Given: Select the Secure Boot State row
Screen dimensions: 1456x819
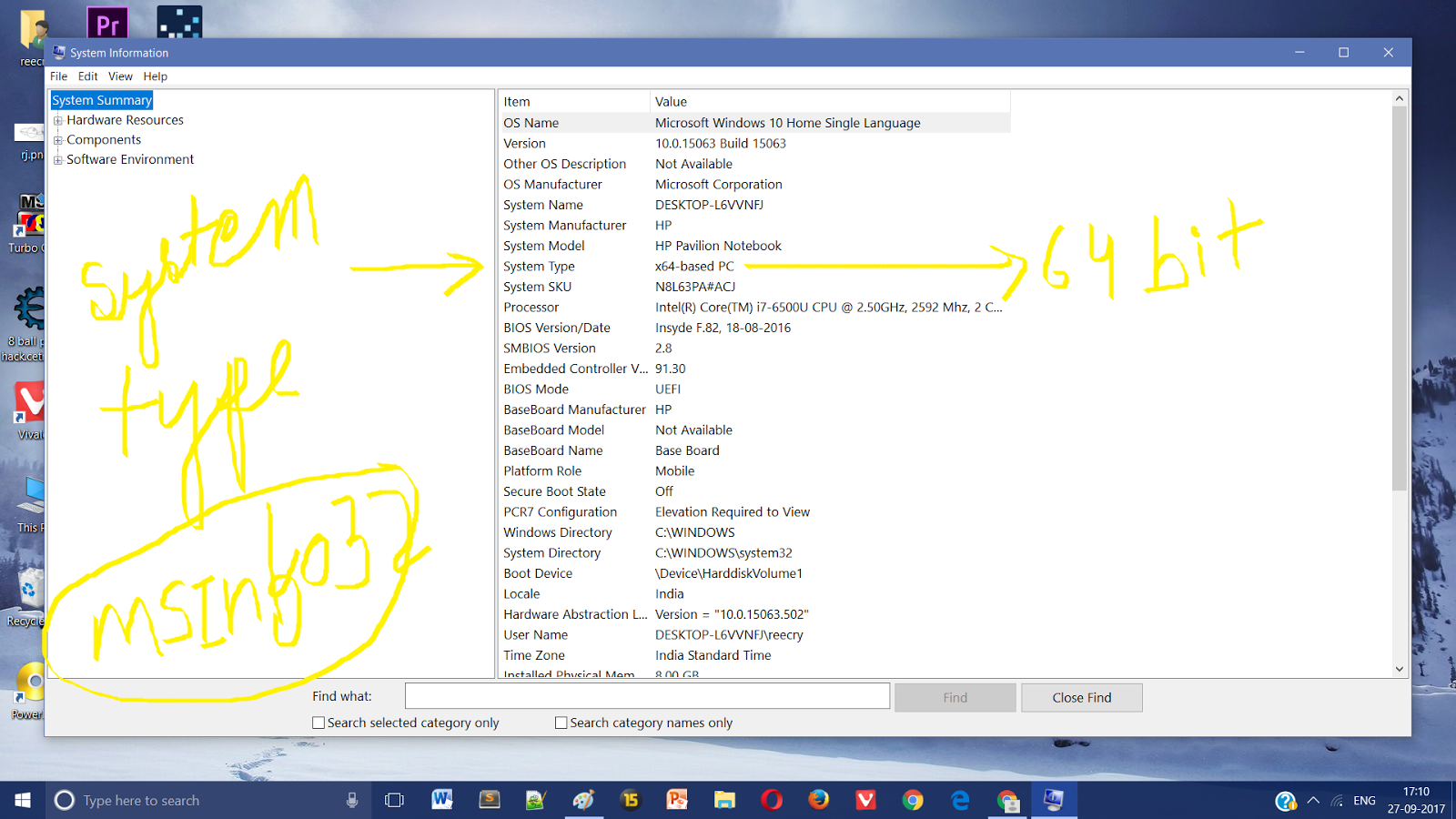Looking at the screenshot, I should (x=754, y=491).
